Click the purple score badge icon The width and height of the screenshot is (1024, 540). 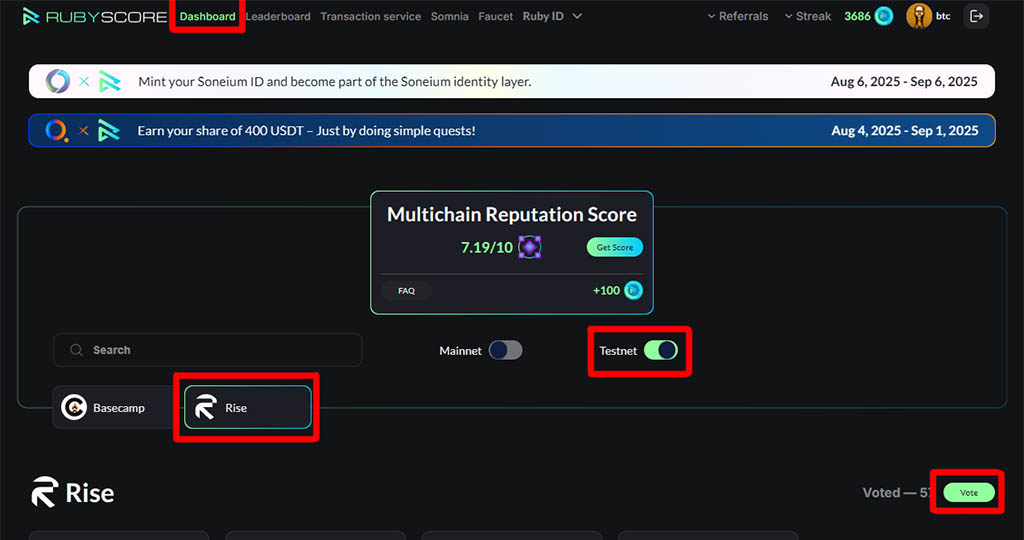[x=530, y=247]
